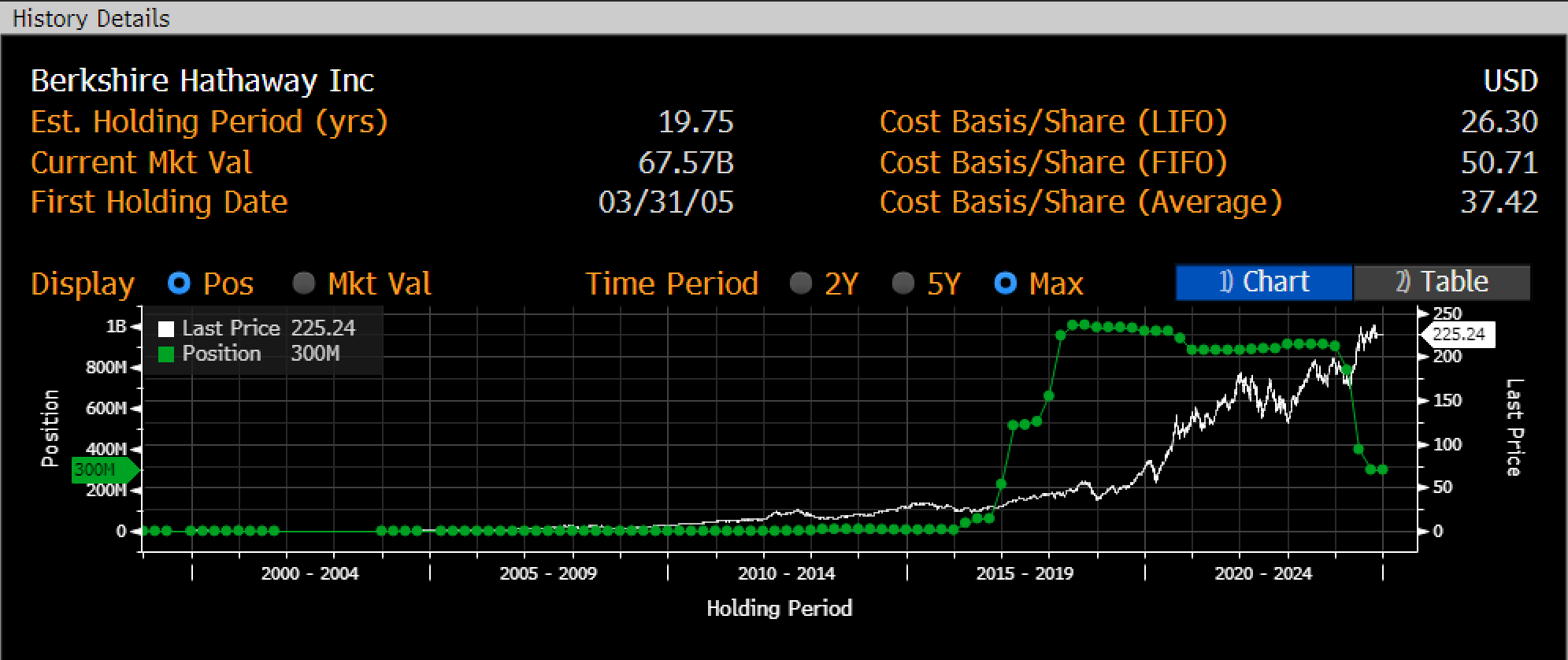Click the 2010 - 2014 axis label
Viewport: 1568px width, 660px height.
pyautogui.click(x=787, y=573)
